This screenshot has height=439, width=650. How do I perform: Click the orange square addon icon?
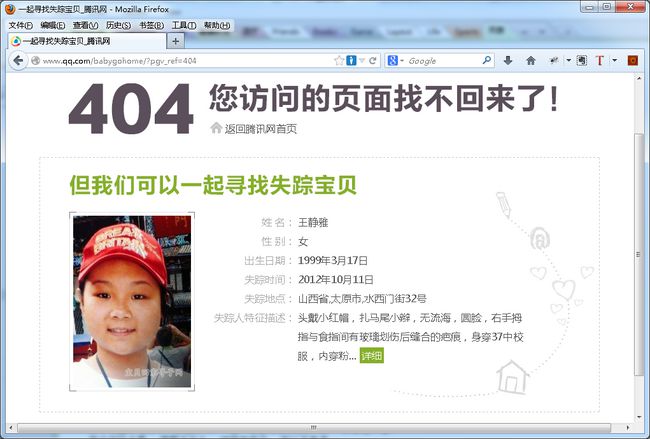coord(633,61)
